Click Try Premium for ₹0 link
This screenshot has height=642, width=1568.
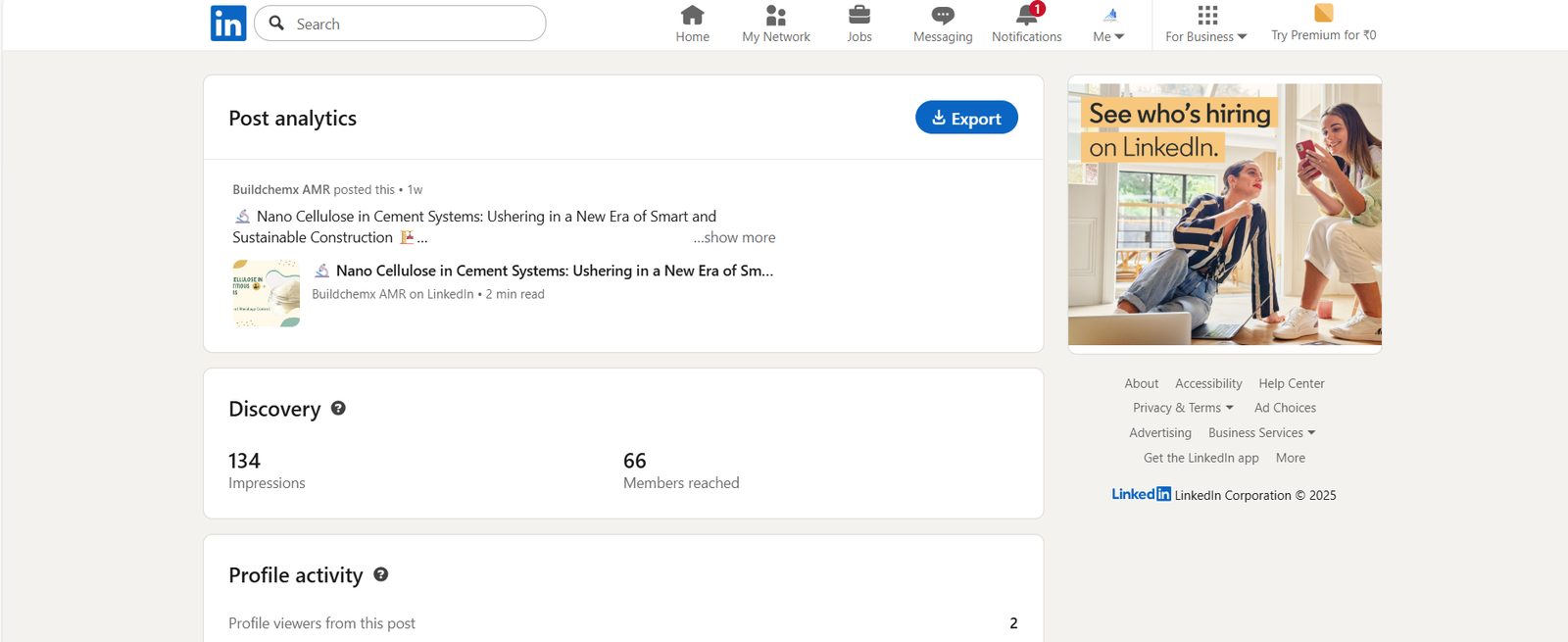click(x=1324, y=35)
